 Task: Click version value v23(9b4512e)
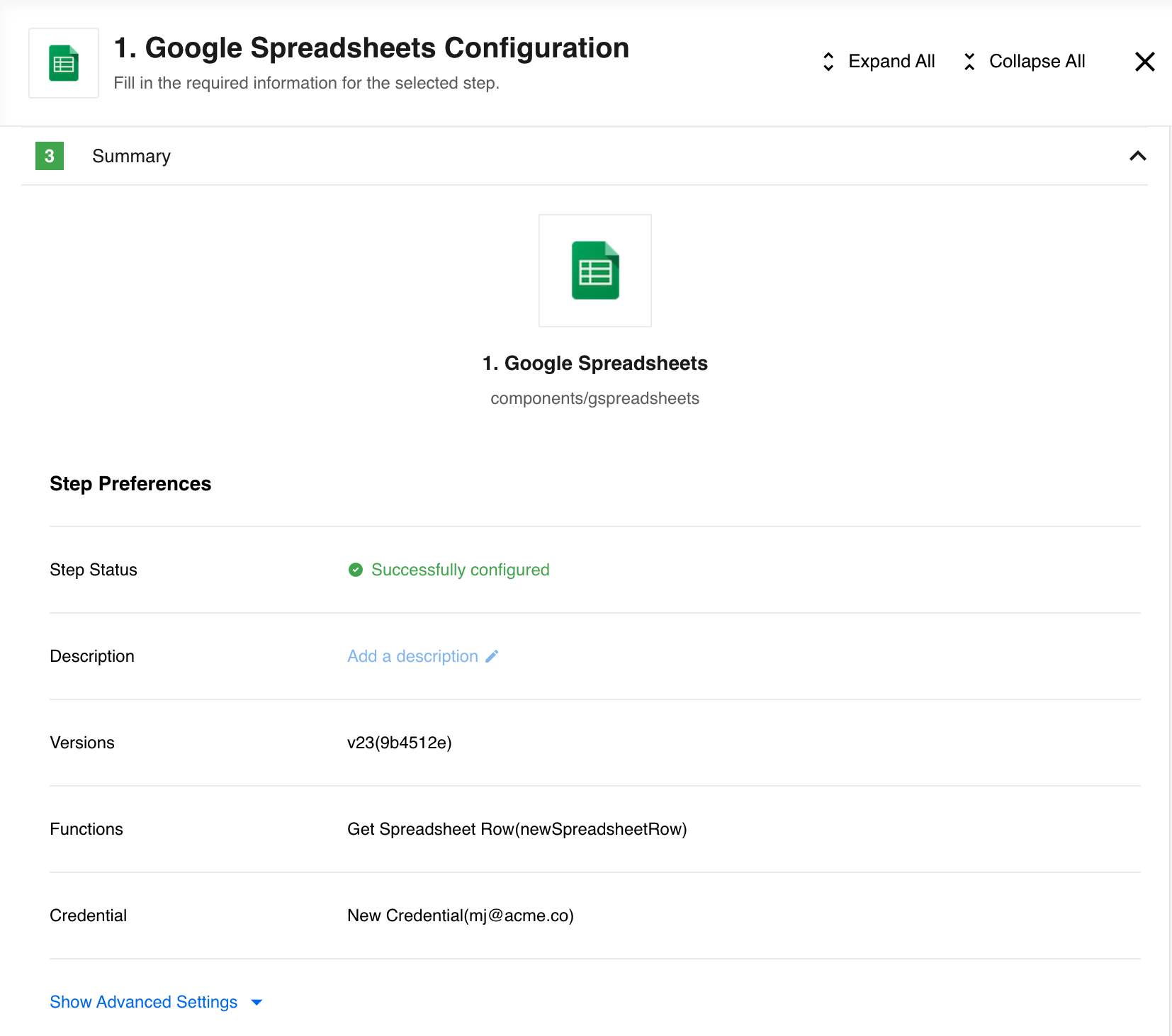[x=399, y=743]
